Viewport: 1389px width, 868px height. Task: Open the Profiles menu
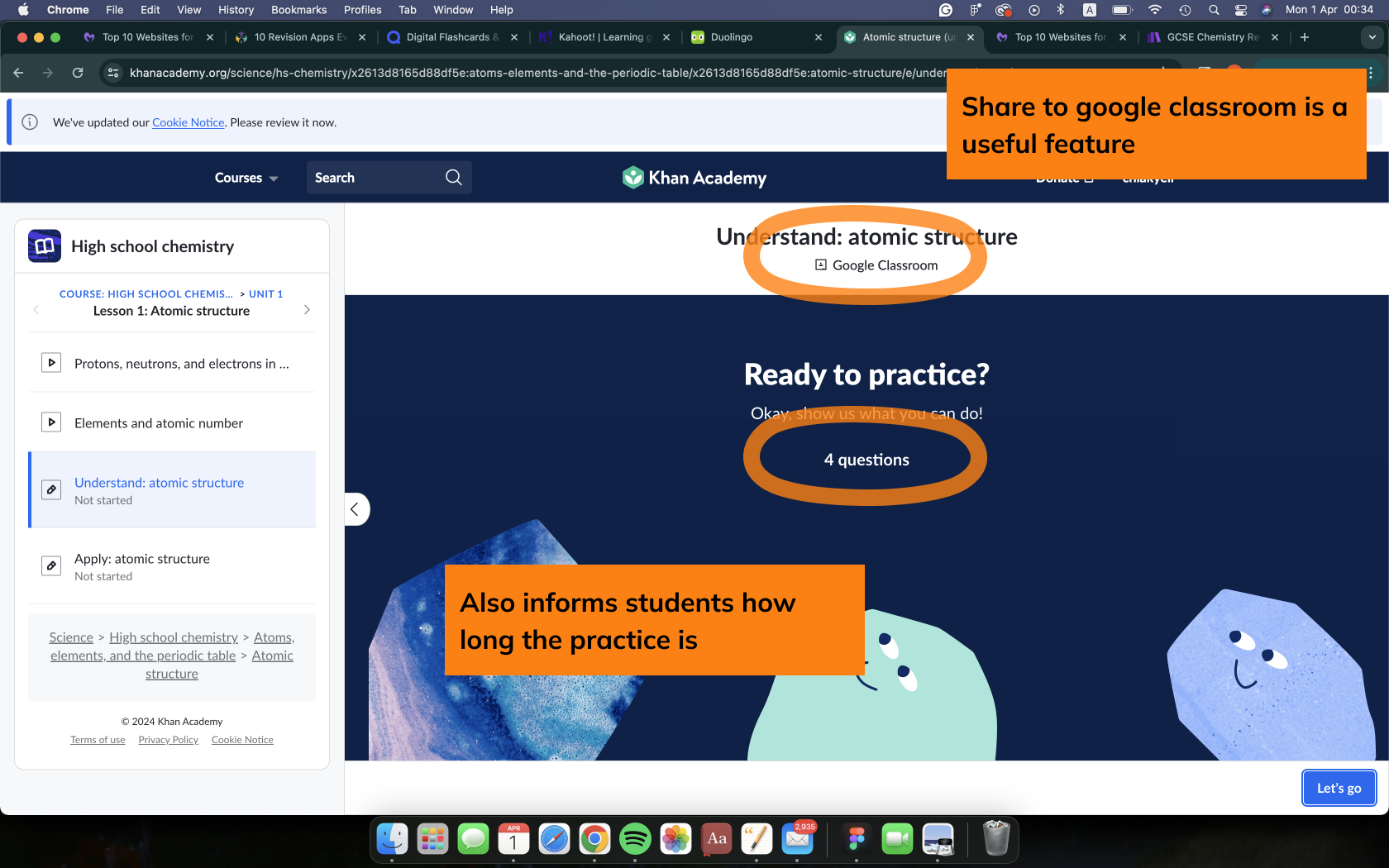click(362, 10)
